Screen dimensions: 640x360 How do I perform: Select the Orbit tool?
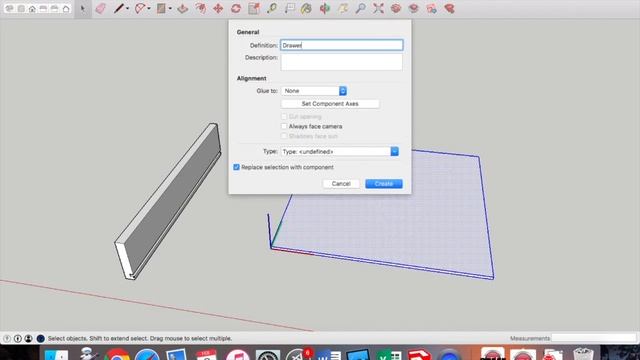tap(325, 8)
